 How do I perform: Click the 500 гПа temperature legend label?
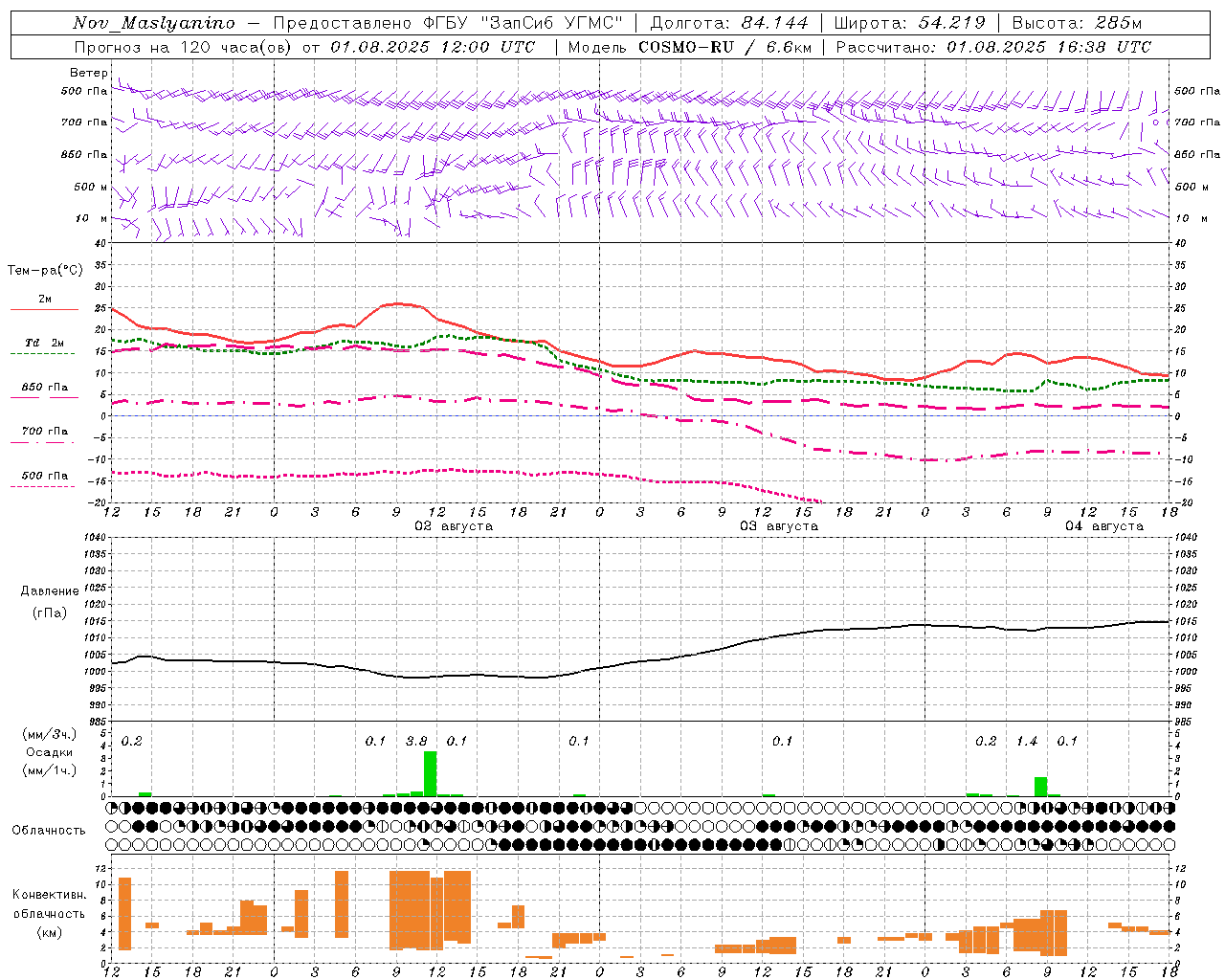[x=45, y=476]
